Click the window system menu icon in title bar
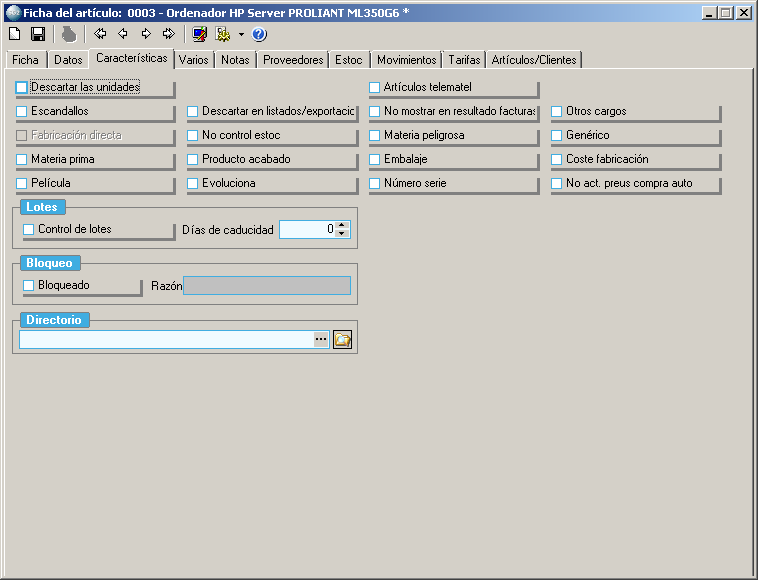Image resolution: width=758 pixels, height=580 pixels. (13, 13)
